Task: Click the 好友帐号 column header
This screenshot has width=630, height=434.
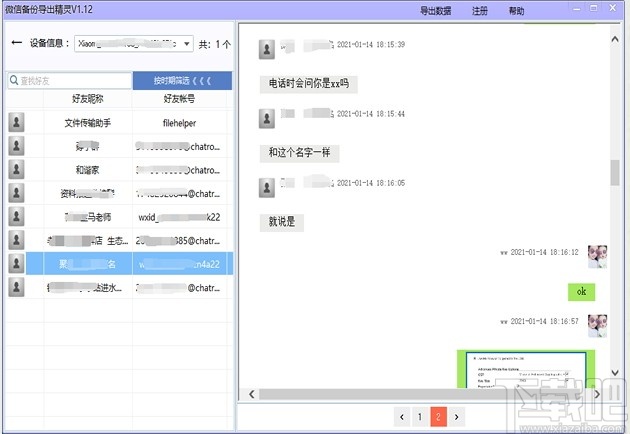Action: click(x=179, y=99)
